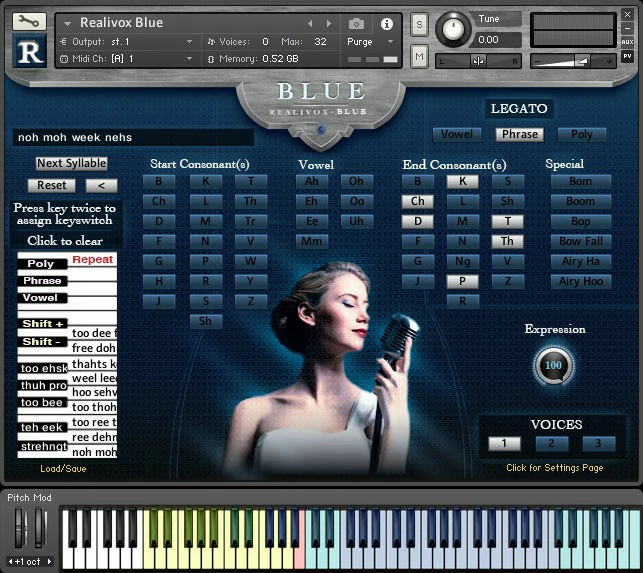Click the Expression knob
Screen dimensions: 643x573
coord(553,365)
